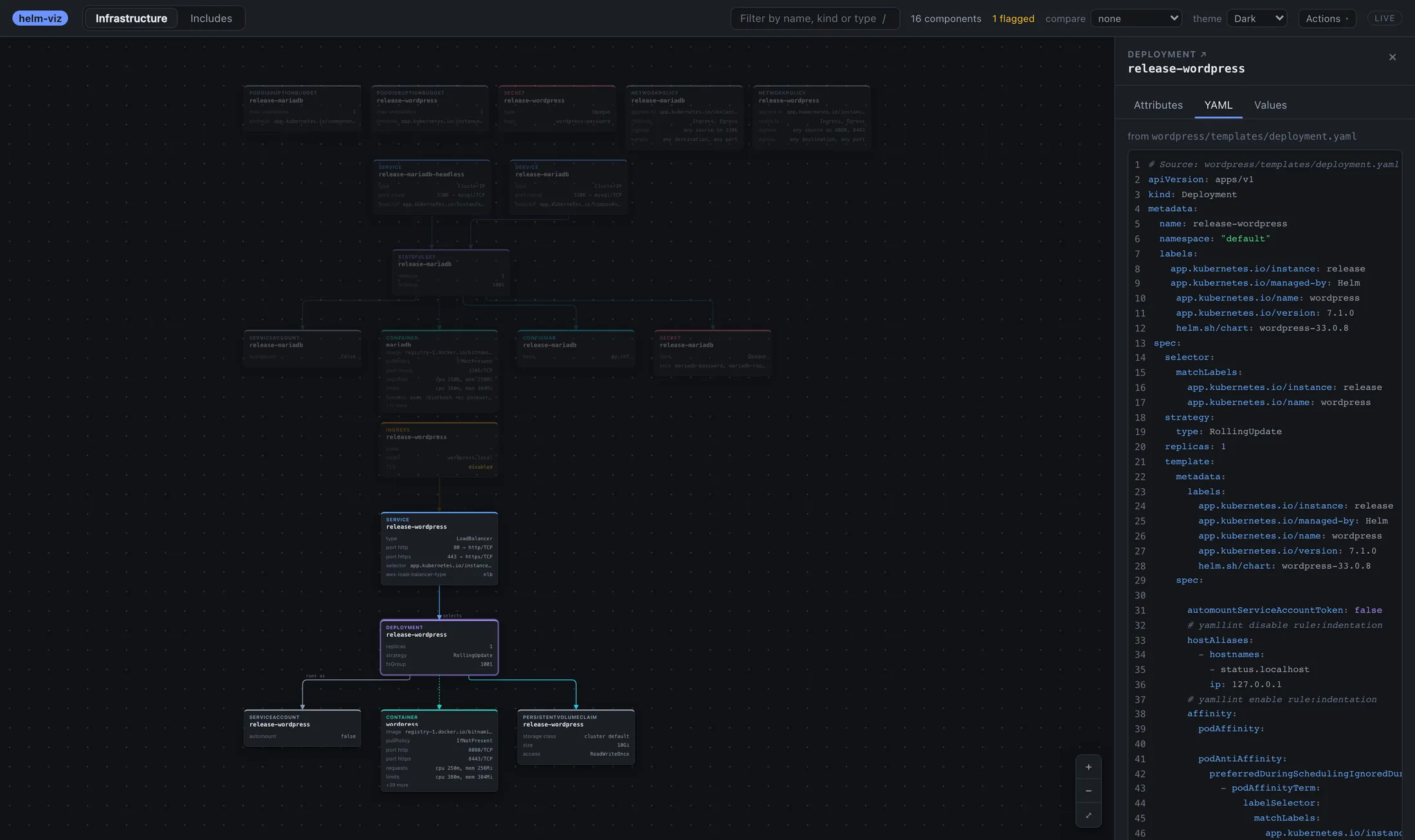1415x840 pixels.
Task: Select the Secret release-wordpress node
Action: (557, 108)
